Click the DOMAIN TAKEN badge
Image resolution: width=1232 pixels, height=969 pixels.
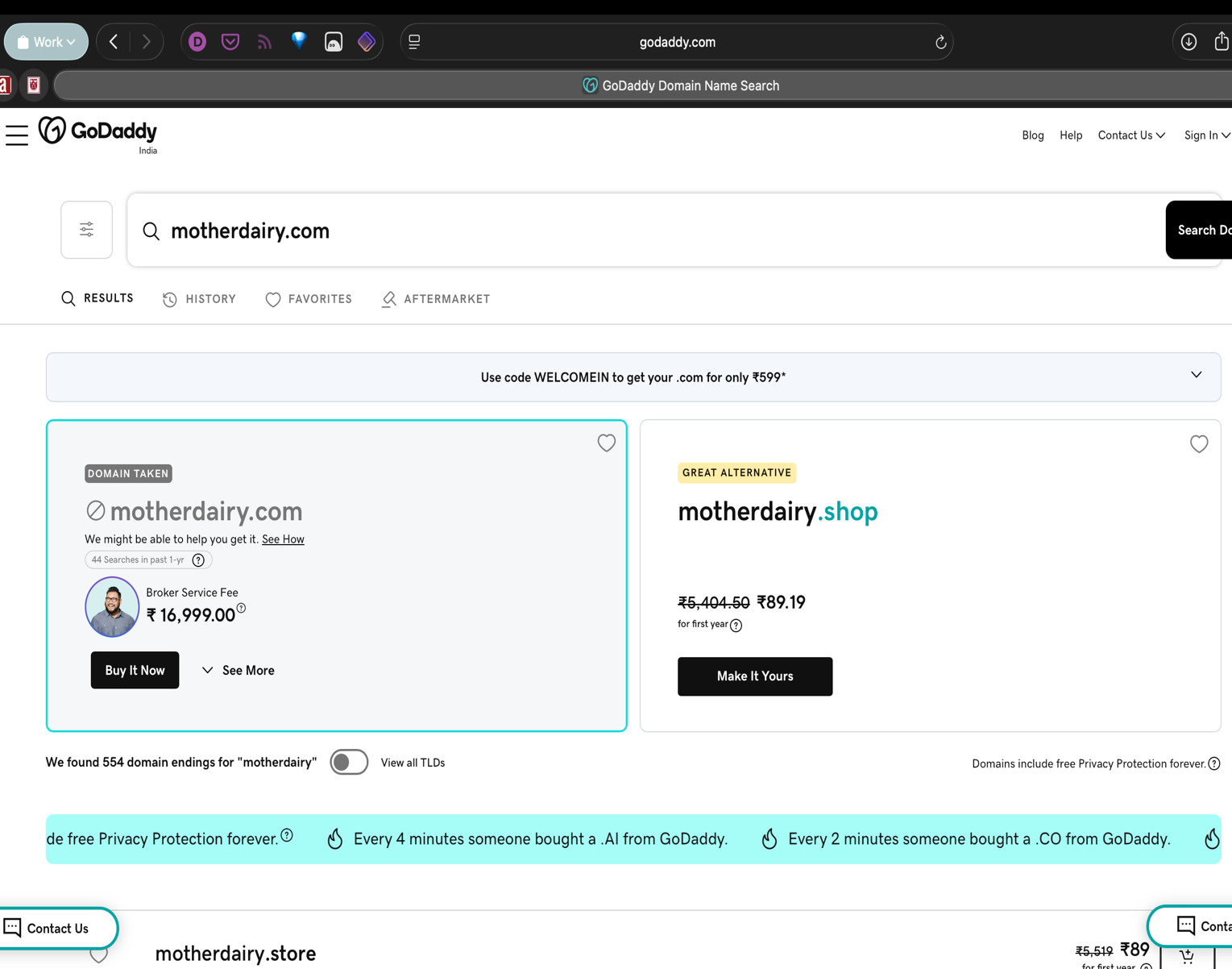[x=128, y=473]
